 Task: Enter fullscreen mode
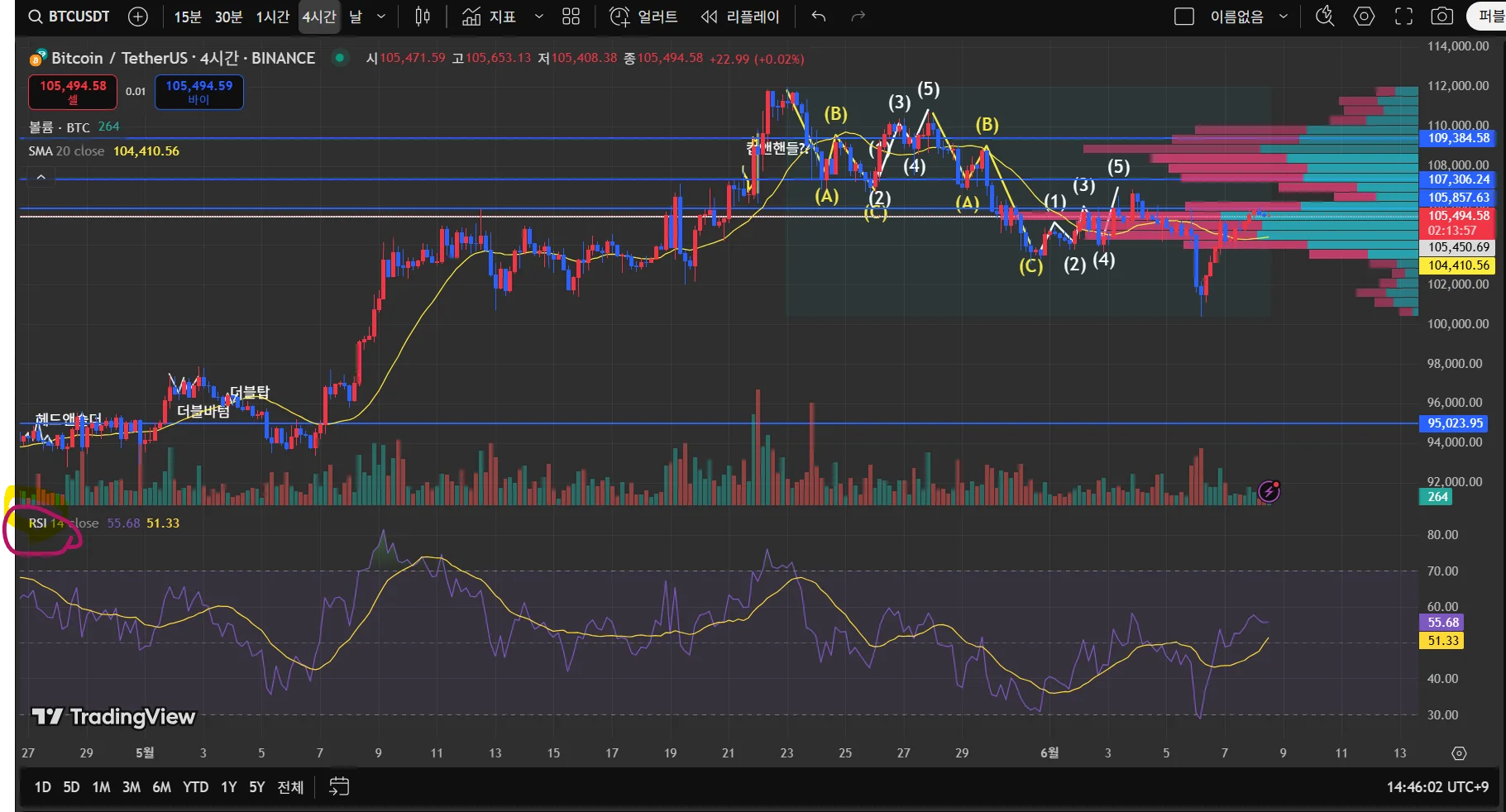[x=1403, y=17]
